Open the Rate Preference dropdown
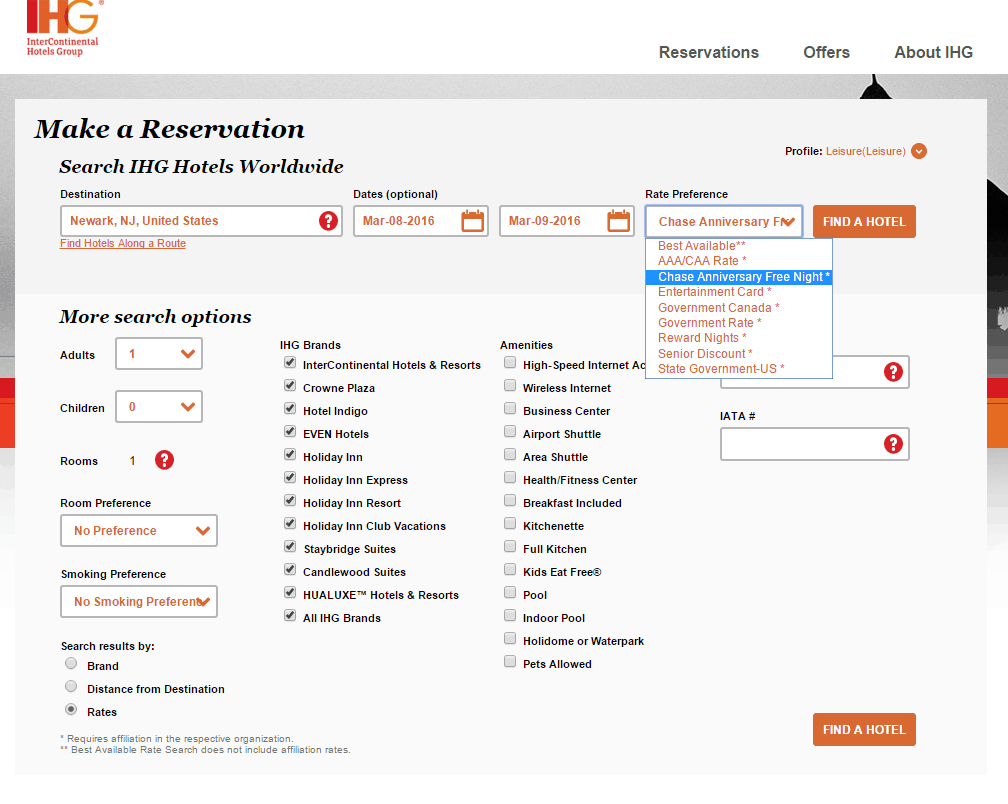The height and width of the screenshot is (804, 1008). (x=724, y=222)
